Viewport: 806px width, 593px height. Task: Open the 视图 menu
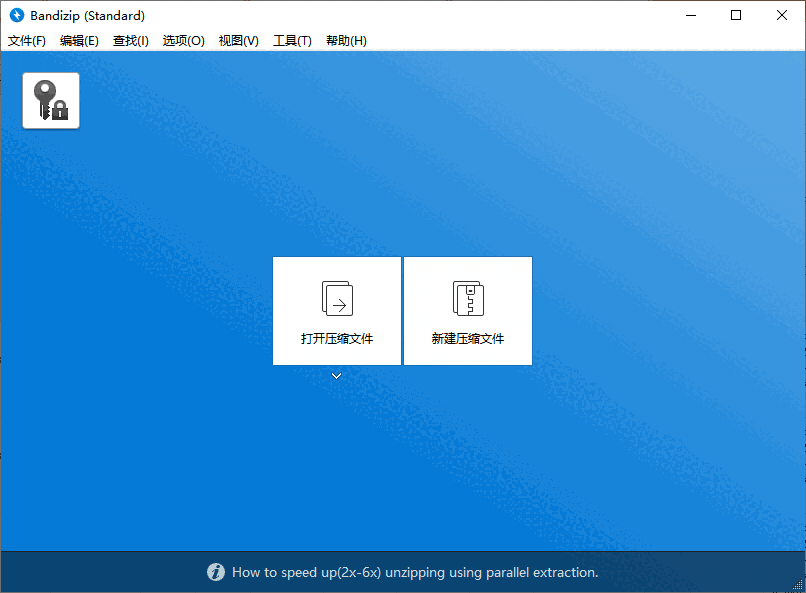coord(238,40)
